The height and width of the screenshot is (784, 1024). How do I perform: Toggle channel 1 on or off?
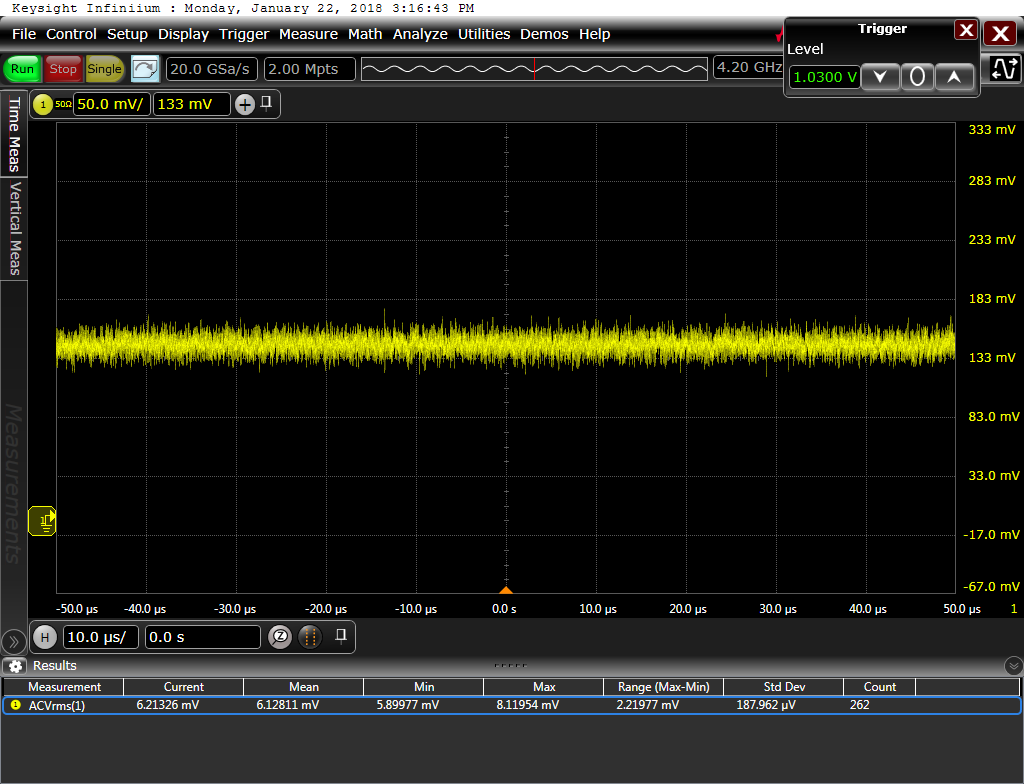44,105
